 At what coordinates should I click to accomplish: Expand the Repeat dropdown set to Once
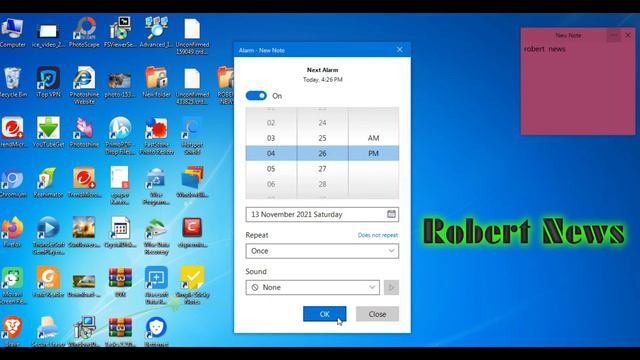coord(322,251)
